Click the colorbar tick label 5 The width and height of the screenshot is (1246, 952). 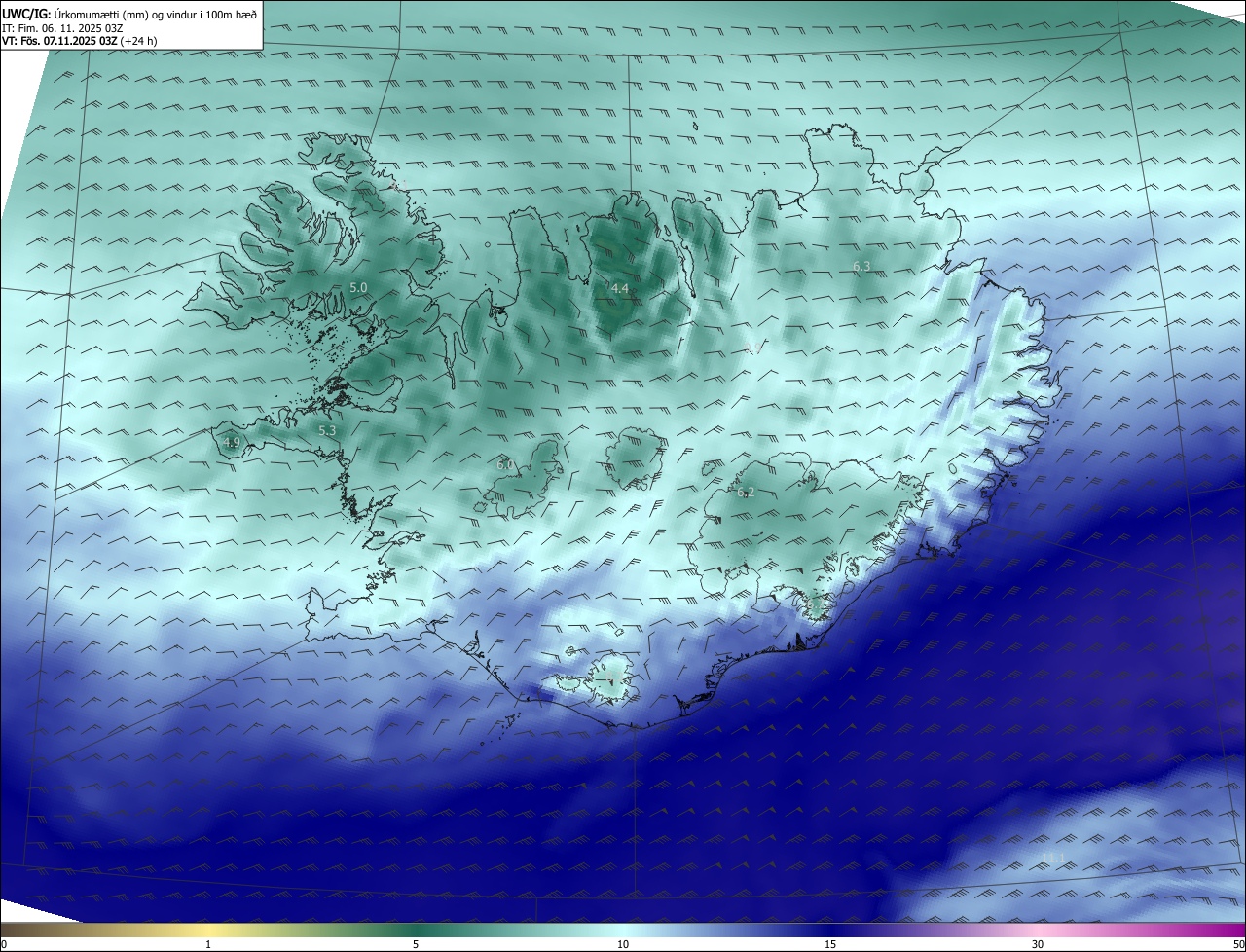pos(416,944)
